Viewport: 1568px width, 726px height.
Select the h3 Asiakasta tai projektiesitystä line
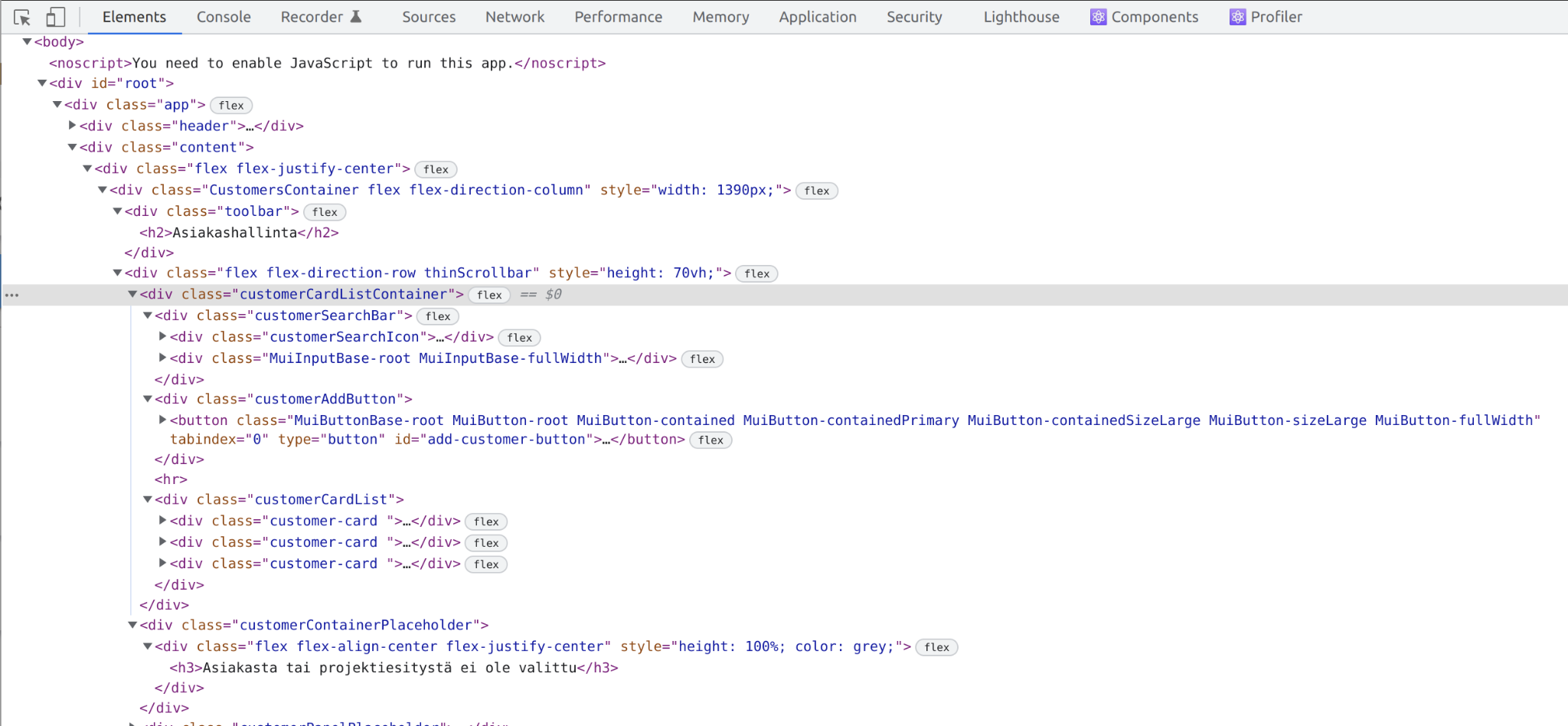coord(394,668)
